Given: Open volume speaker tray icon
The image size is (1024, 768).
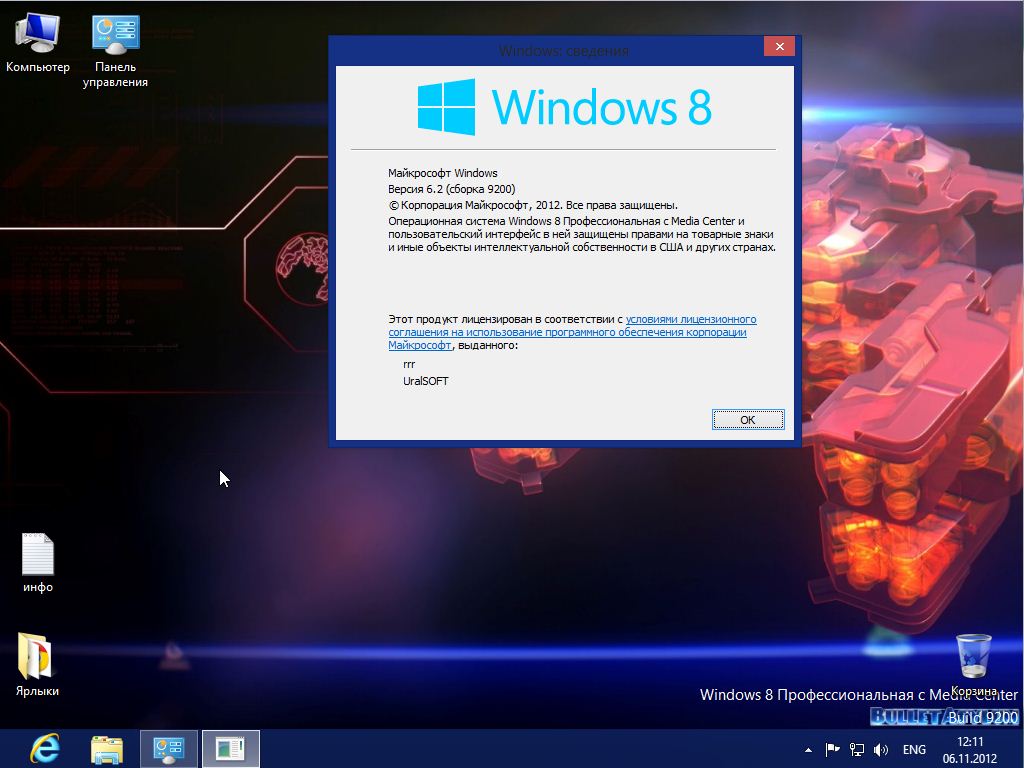Looking at the screenshot, I should click(880, 750).
